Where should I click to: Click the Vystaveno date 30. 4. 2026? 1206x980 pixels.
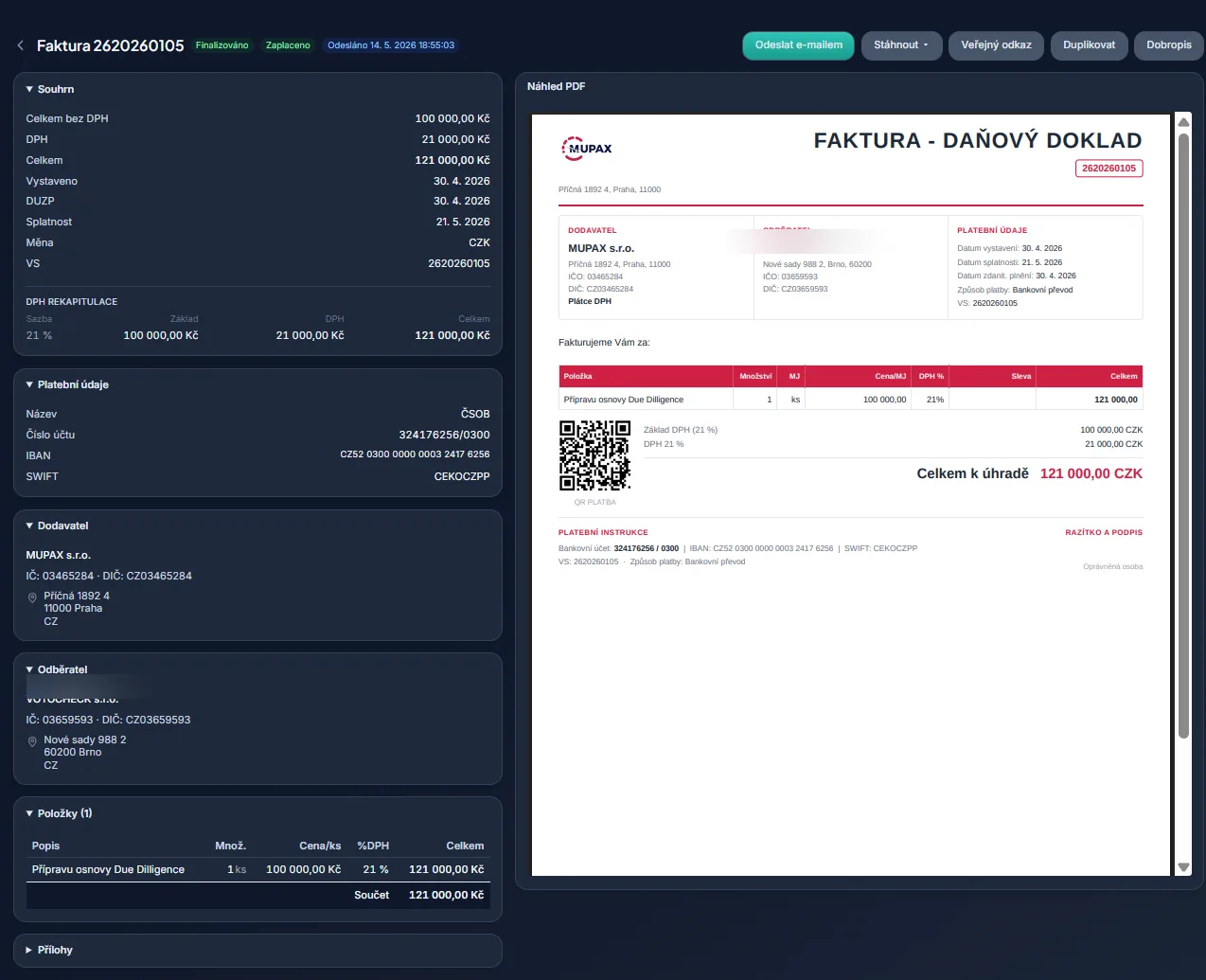coord(462,181)
